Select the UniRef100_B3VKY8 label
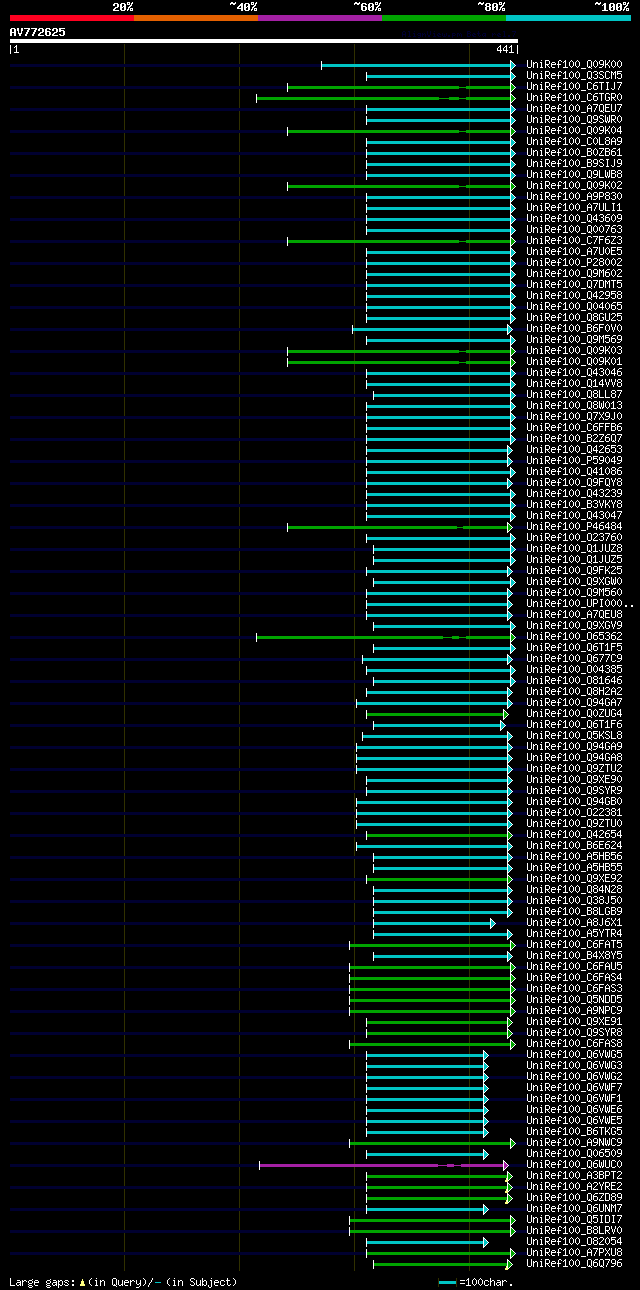Image resolution: width=640 pixels, height=1290 pixels. [x=574, y=504]
